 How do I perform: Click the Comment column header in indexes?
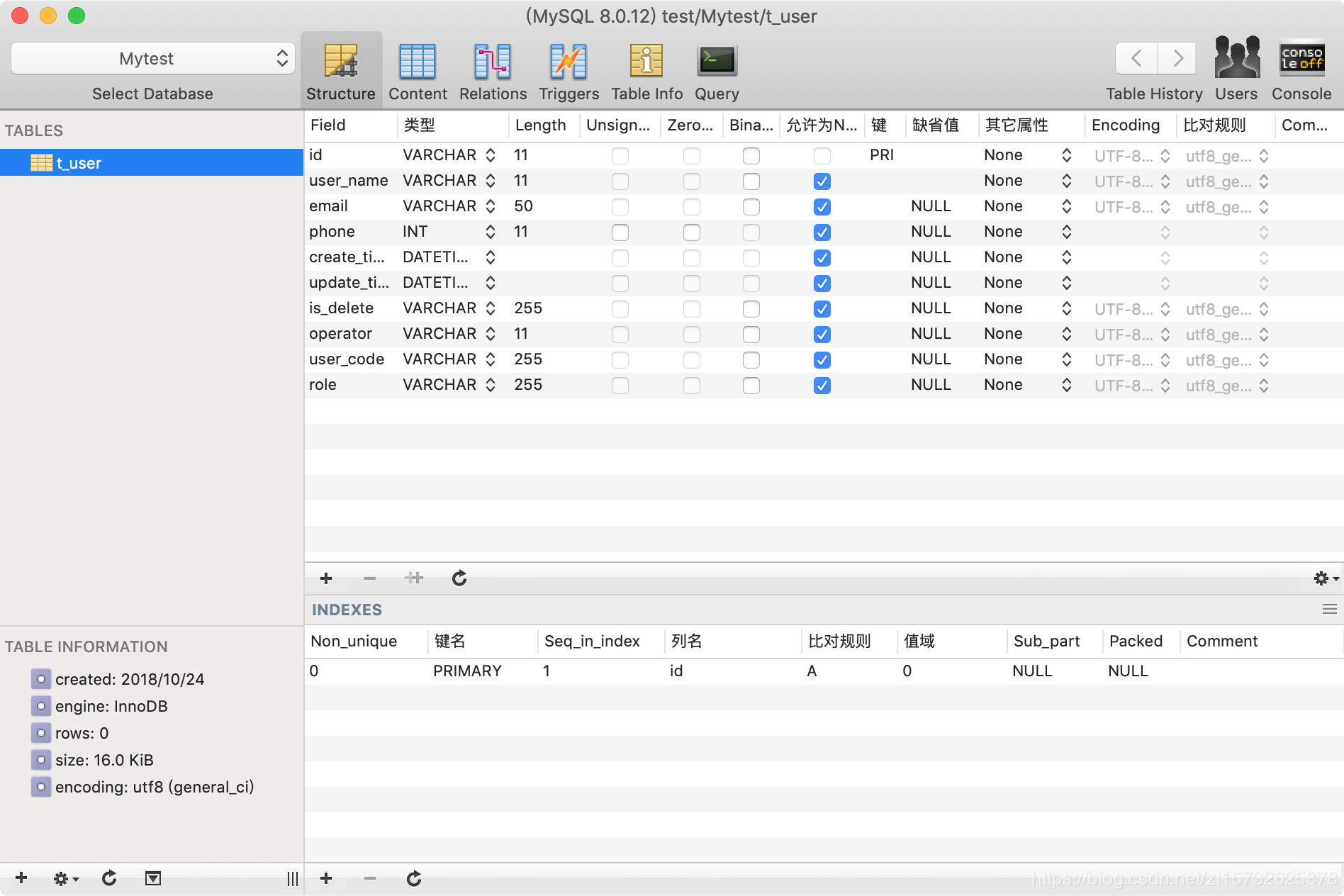(x=1260, y=642)
